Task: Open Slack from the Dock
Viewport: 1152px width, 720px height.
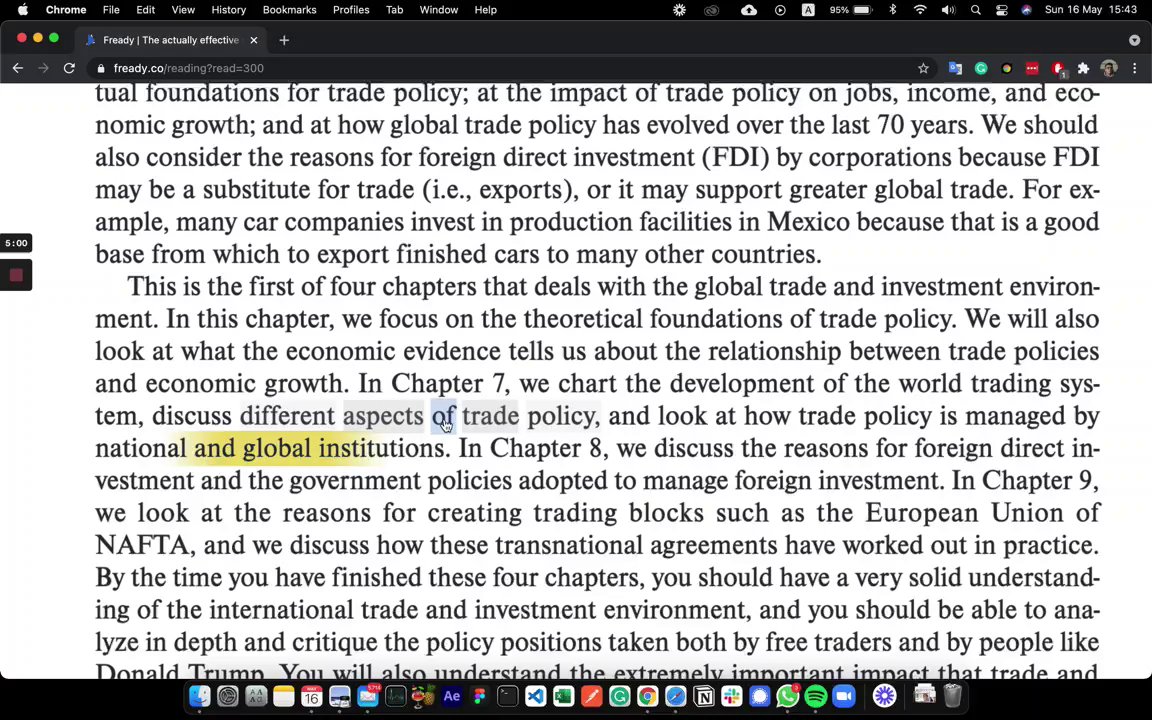Action: click(732, 696)
